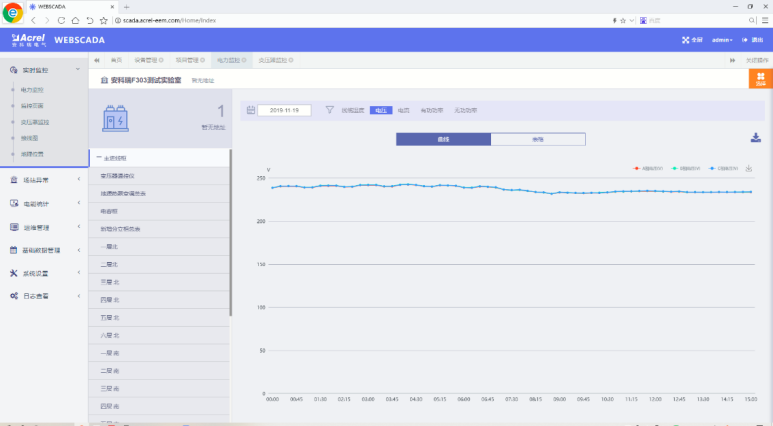The height and width of the screenshot is (426, 773).
Task: Save chart image via small legend download icon
Action: [748, 169]
